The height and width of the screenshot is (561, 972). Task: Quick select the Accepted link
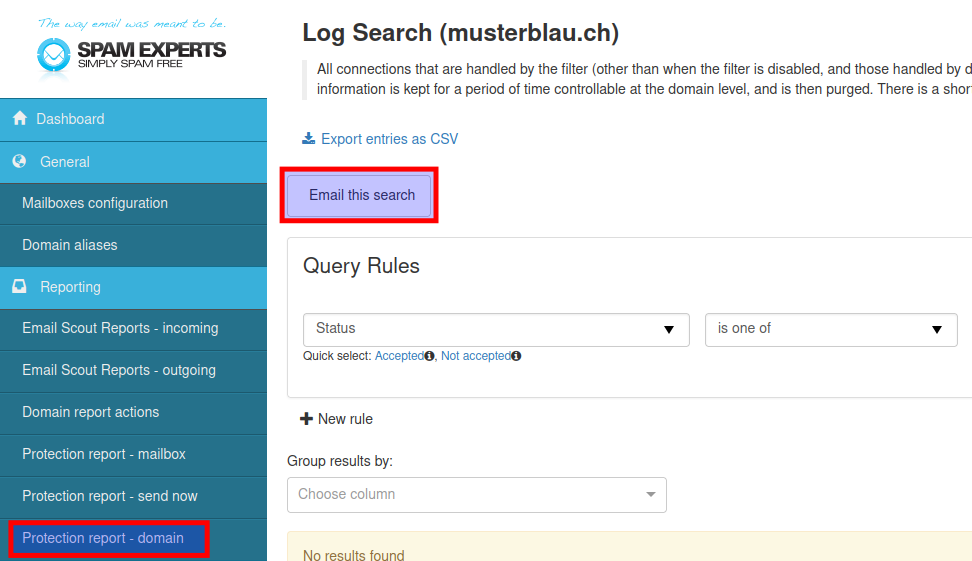pos(399,356)
